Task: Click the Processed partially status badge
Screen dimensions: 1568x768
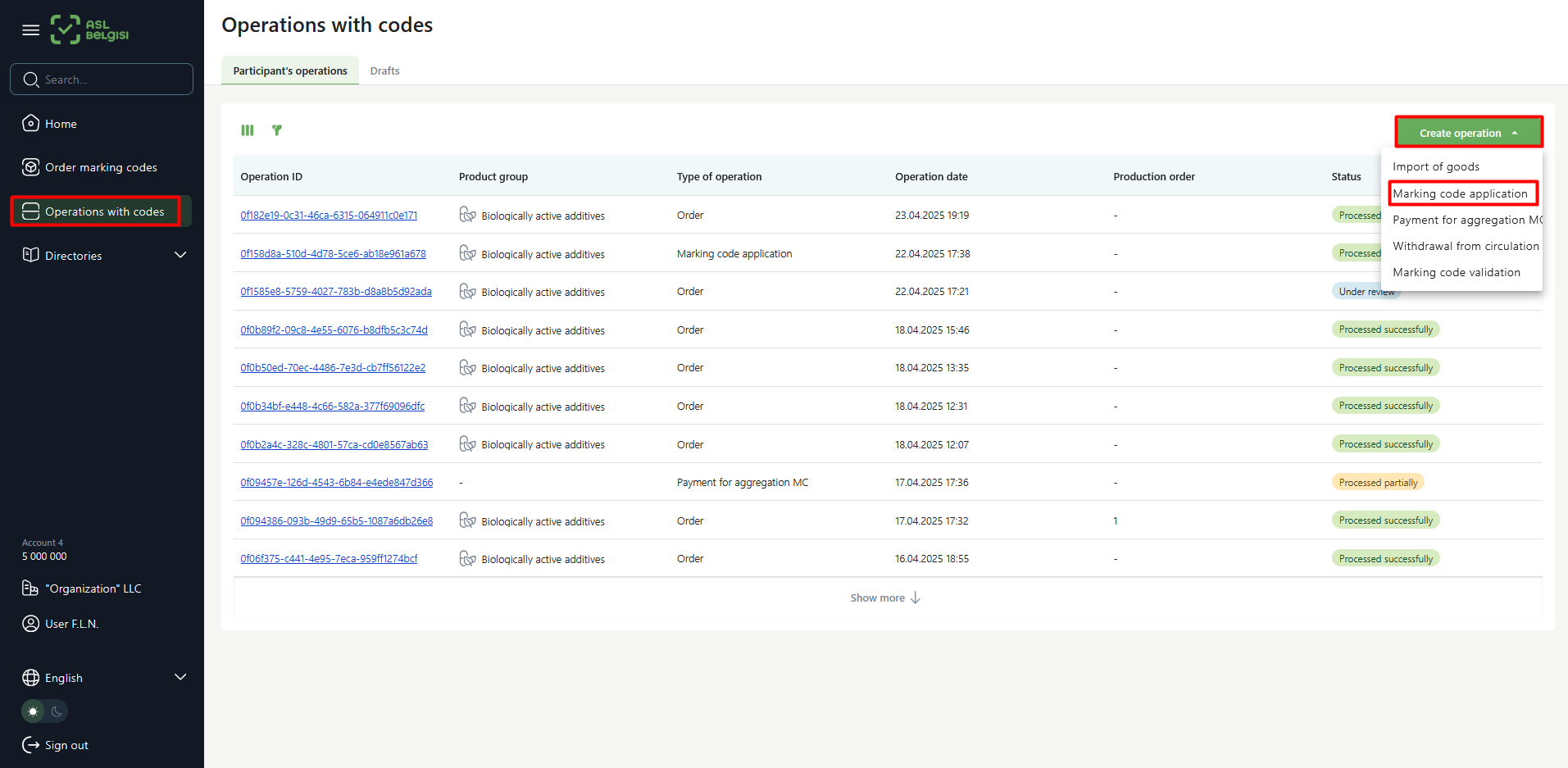Action: (1378, 482)
